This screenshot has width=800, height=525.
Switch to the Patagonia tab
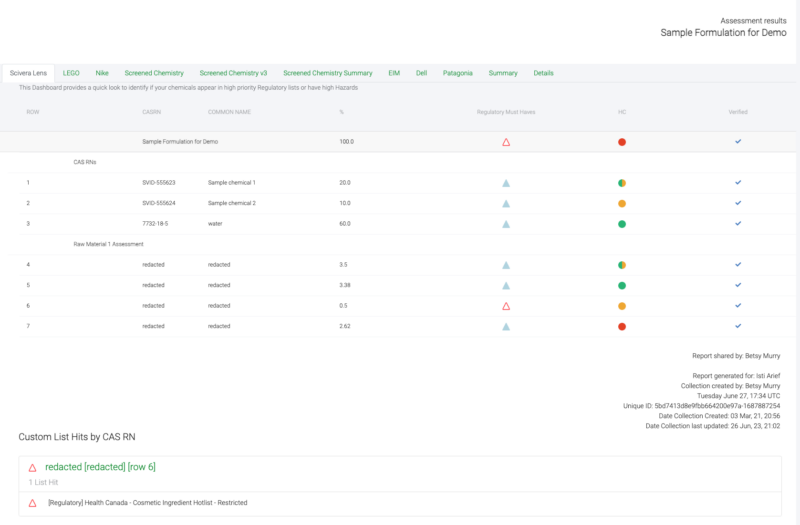coord(458,73)
